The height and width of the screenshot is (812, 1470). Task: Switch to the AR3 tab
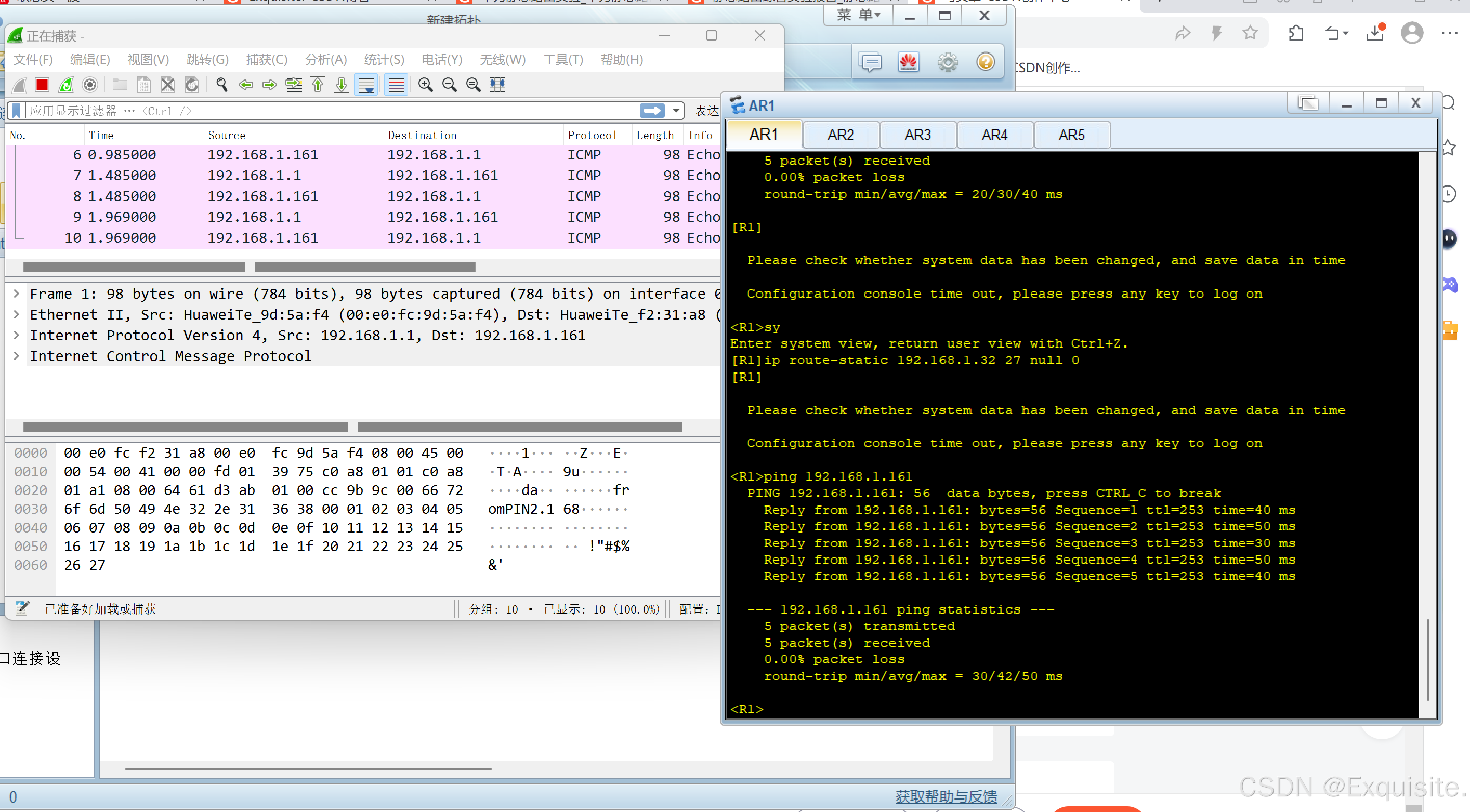pos(917,135)
